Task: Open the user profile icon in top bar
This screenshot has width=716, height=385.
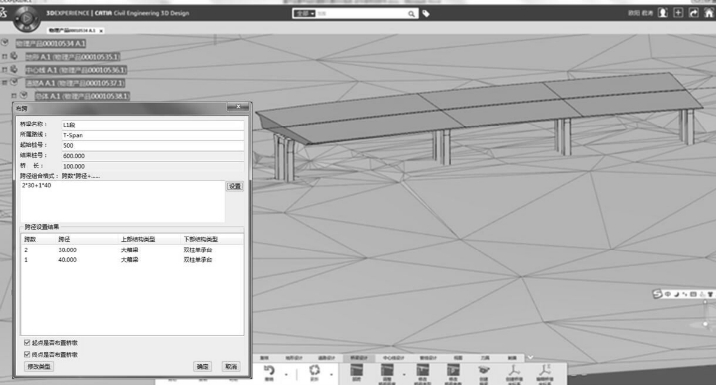Action: click(x=663, y=13)
